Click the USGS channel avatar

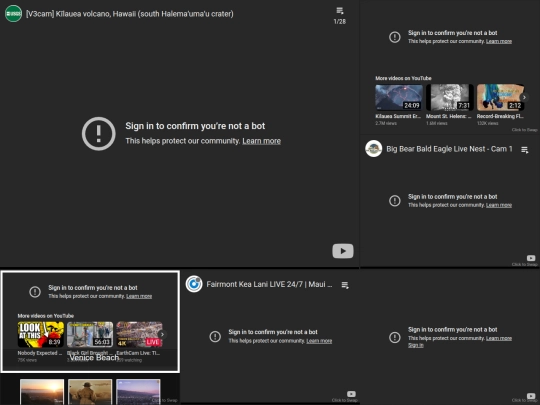[x=13, y=14]
